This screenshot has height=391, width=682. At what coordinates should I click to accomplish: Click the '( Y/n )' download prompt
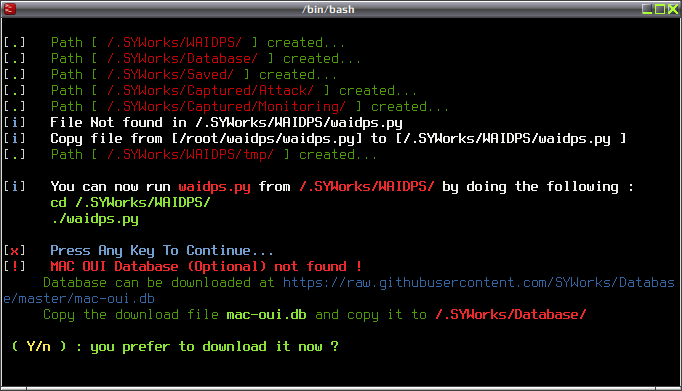tap(39, 347)
